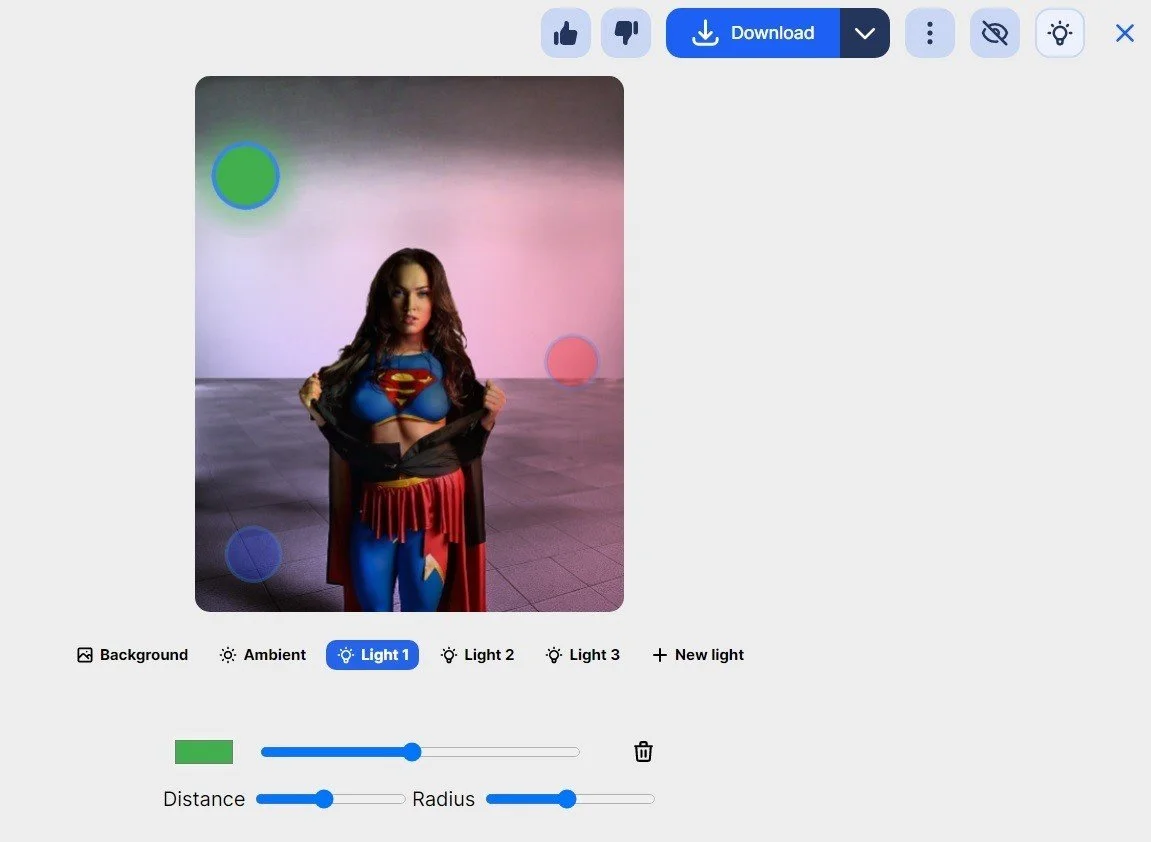
Task: Download the relit image
Action: 753,33
